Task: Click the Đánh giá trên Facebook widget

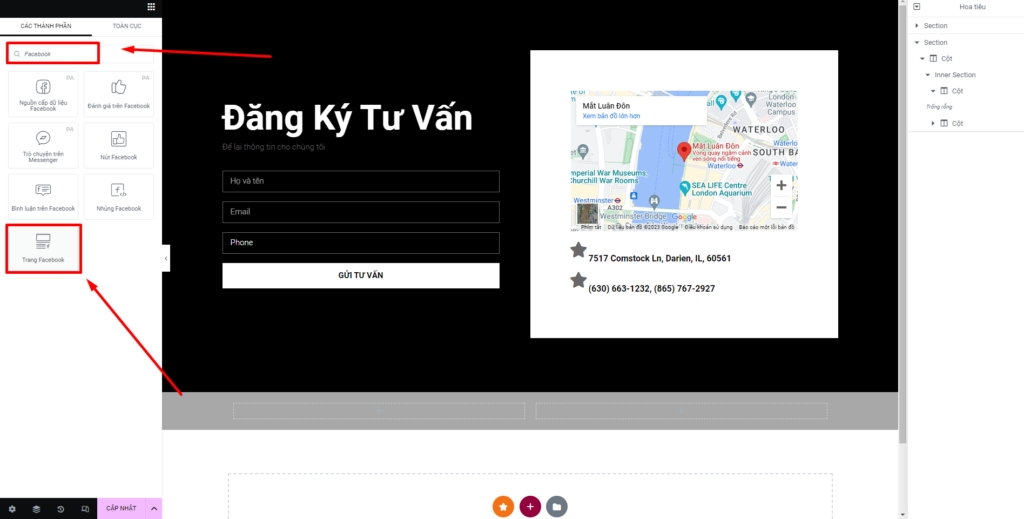Action: (119, 93)
